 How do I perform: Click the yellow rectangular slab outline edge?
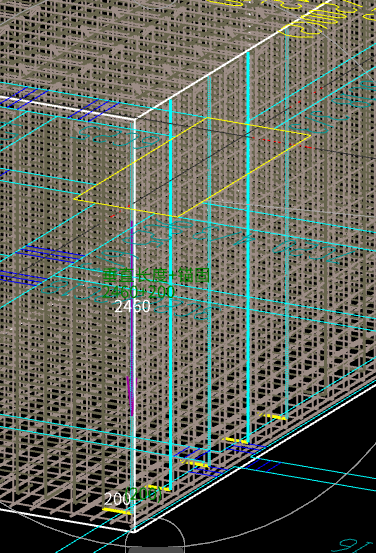(x=192, y=166)
